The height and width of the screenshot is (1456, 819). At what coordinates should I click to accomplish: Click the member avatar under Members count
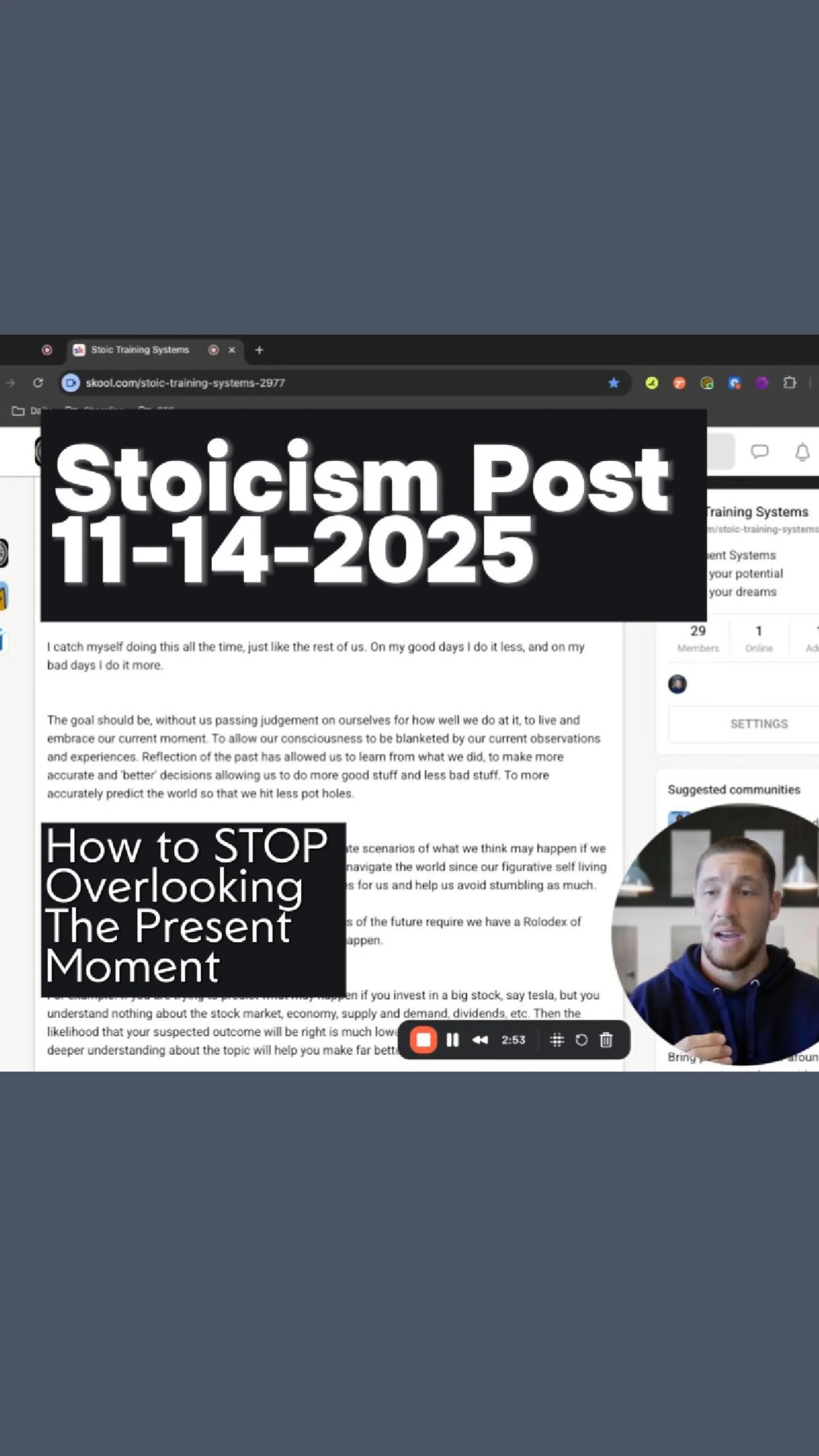click(x=677, y=684)
